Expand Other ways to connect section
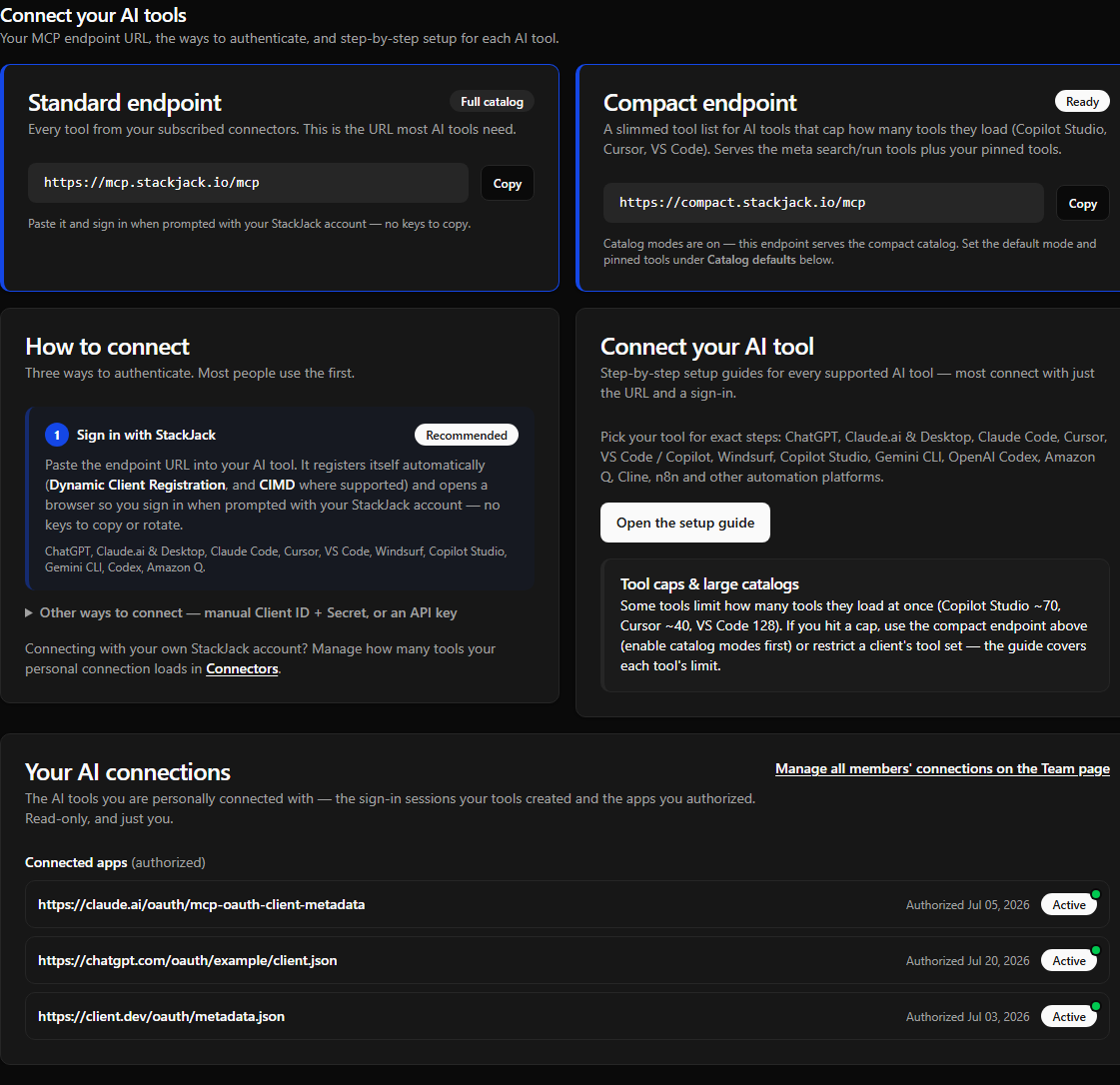 point(242,612)
